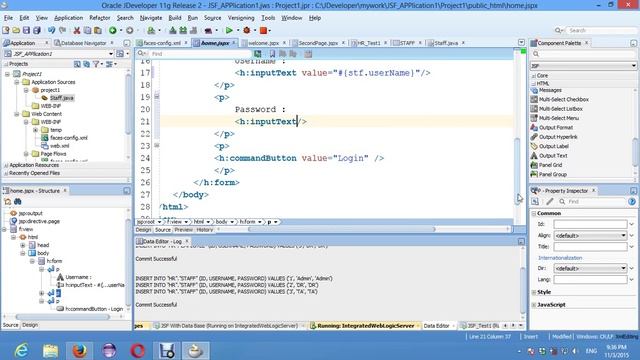Image resolution: width=640 pixels, height=360 pixels.
Task: Click the Title input field
Action: (590, 247)
